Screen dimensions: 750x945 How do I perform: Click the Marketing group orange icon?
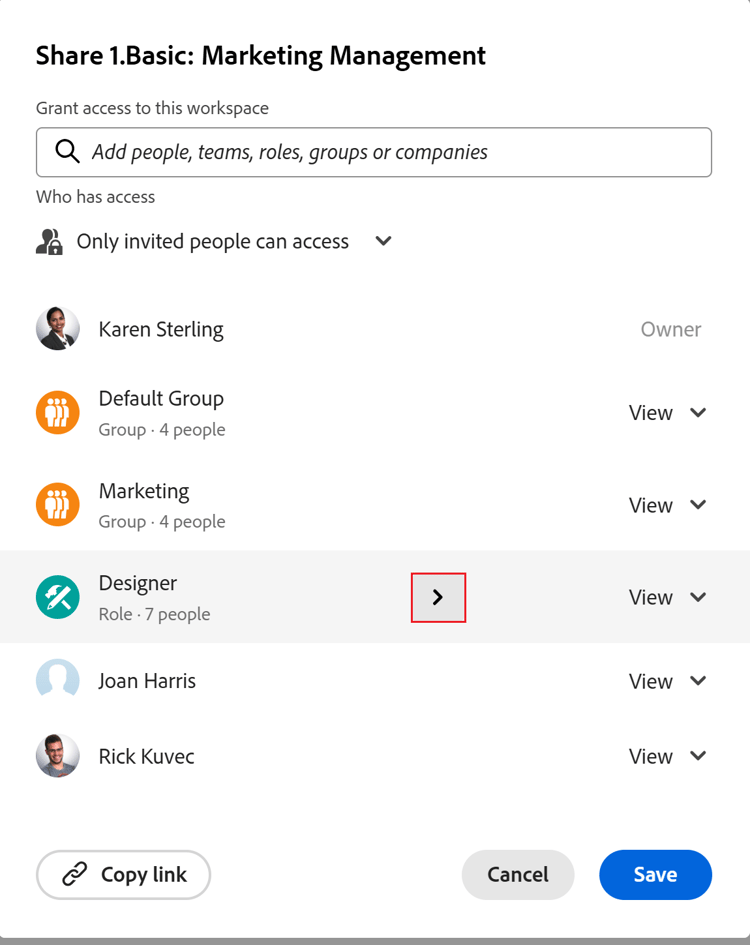tap(58, 504)
